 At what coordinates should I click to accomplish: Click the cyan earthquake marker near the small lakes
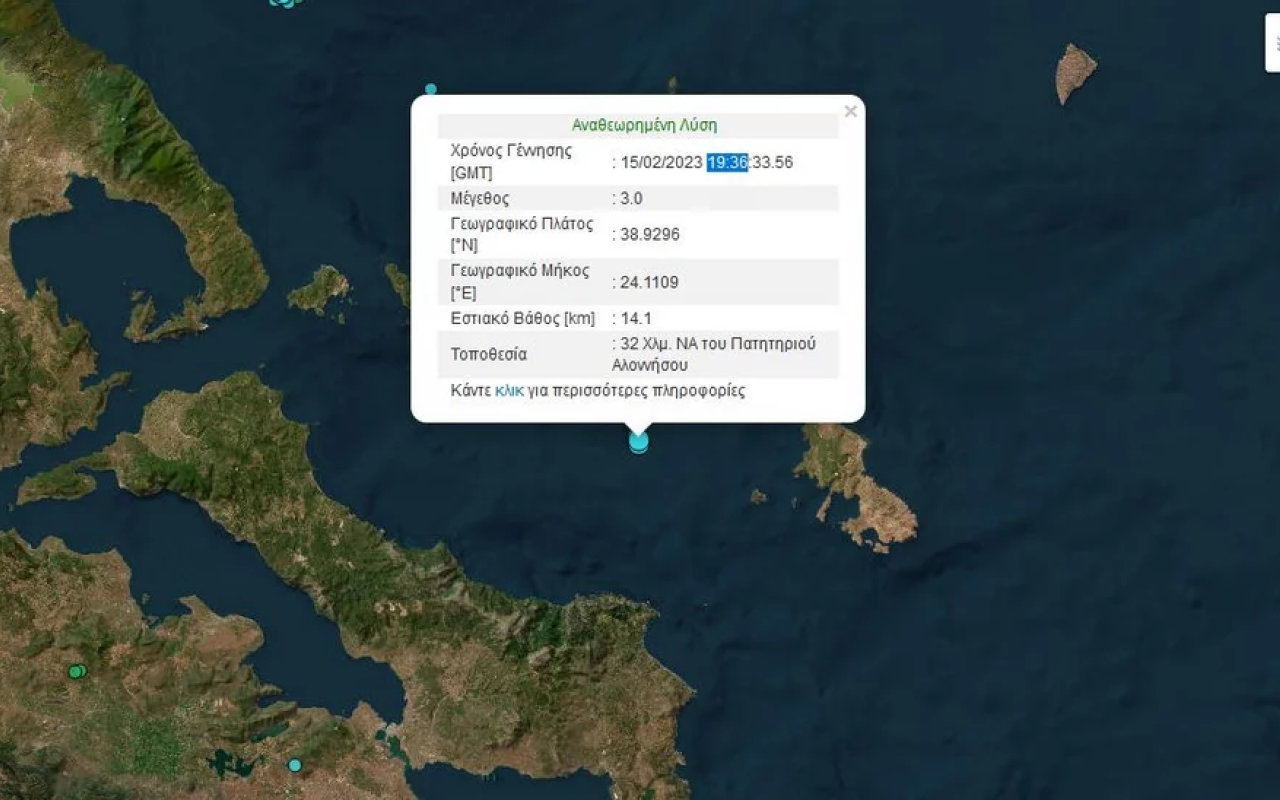pyautogui.click(x=295, y=765)
